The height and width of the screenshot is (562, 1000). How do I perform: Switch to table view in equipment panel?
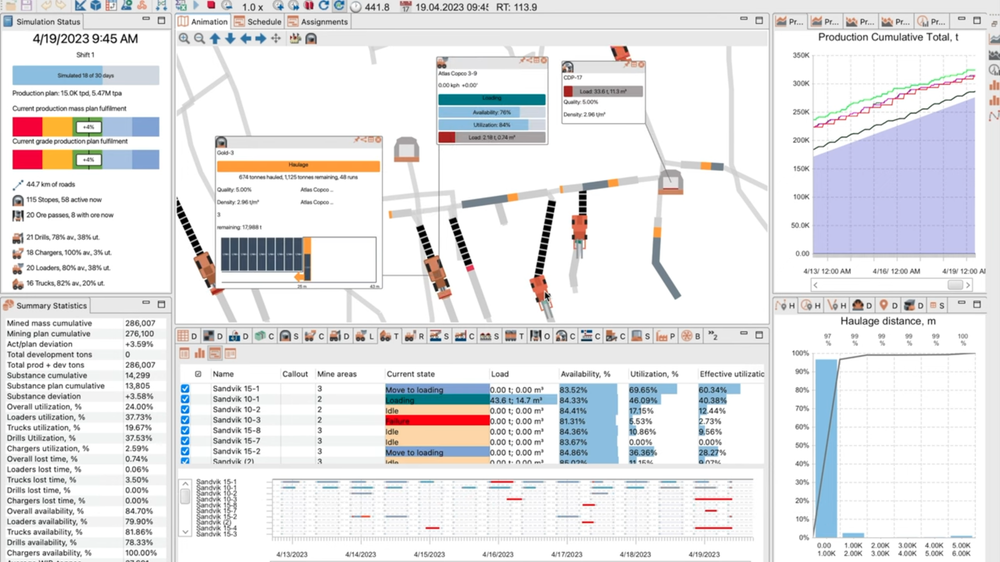pyautogui.click(x=184, y=353)
